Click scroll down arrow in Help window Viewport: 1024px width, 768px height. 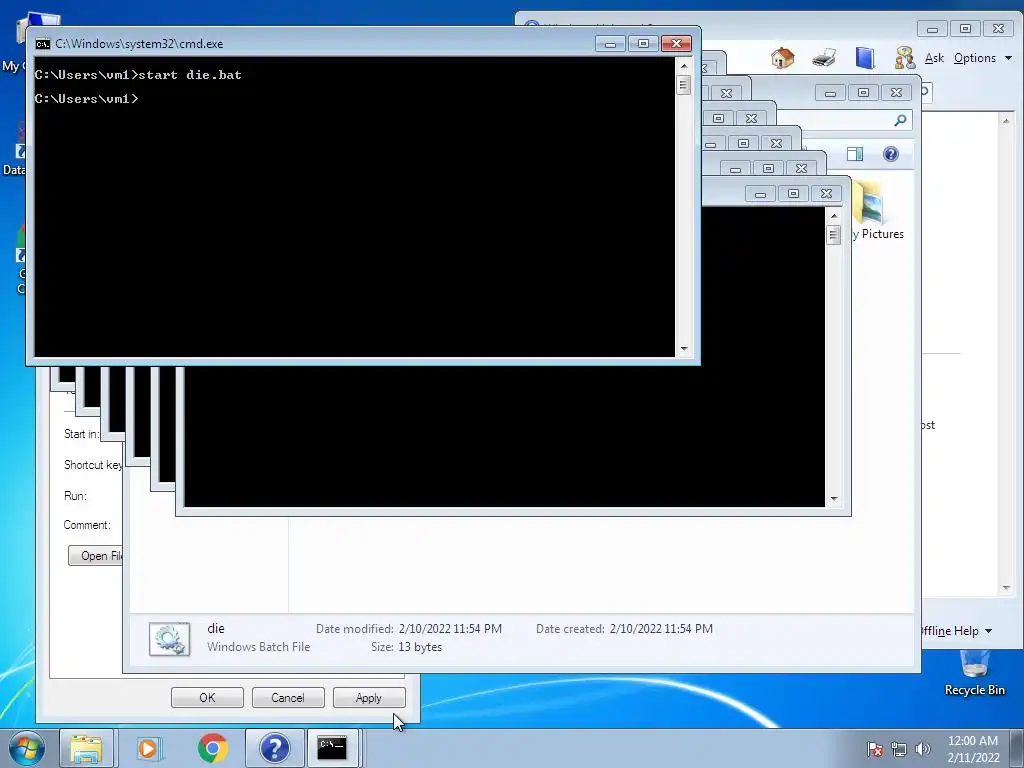1006,588
